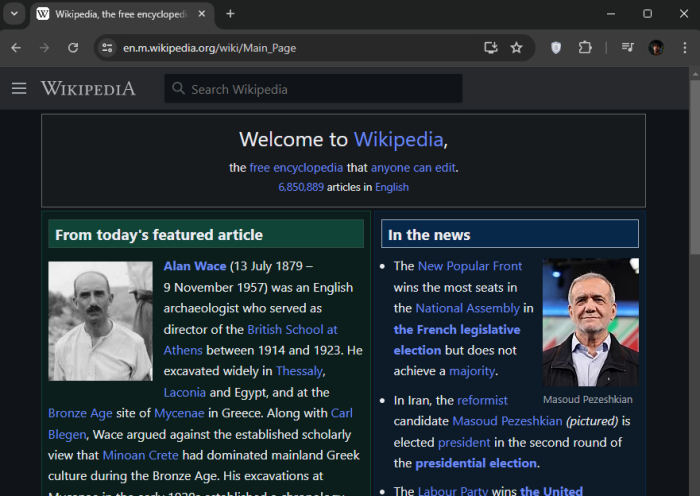700x496 pixels.
Task: View site information in the address bar
Action: coord(108,47)
